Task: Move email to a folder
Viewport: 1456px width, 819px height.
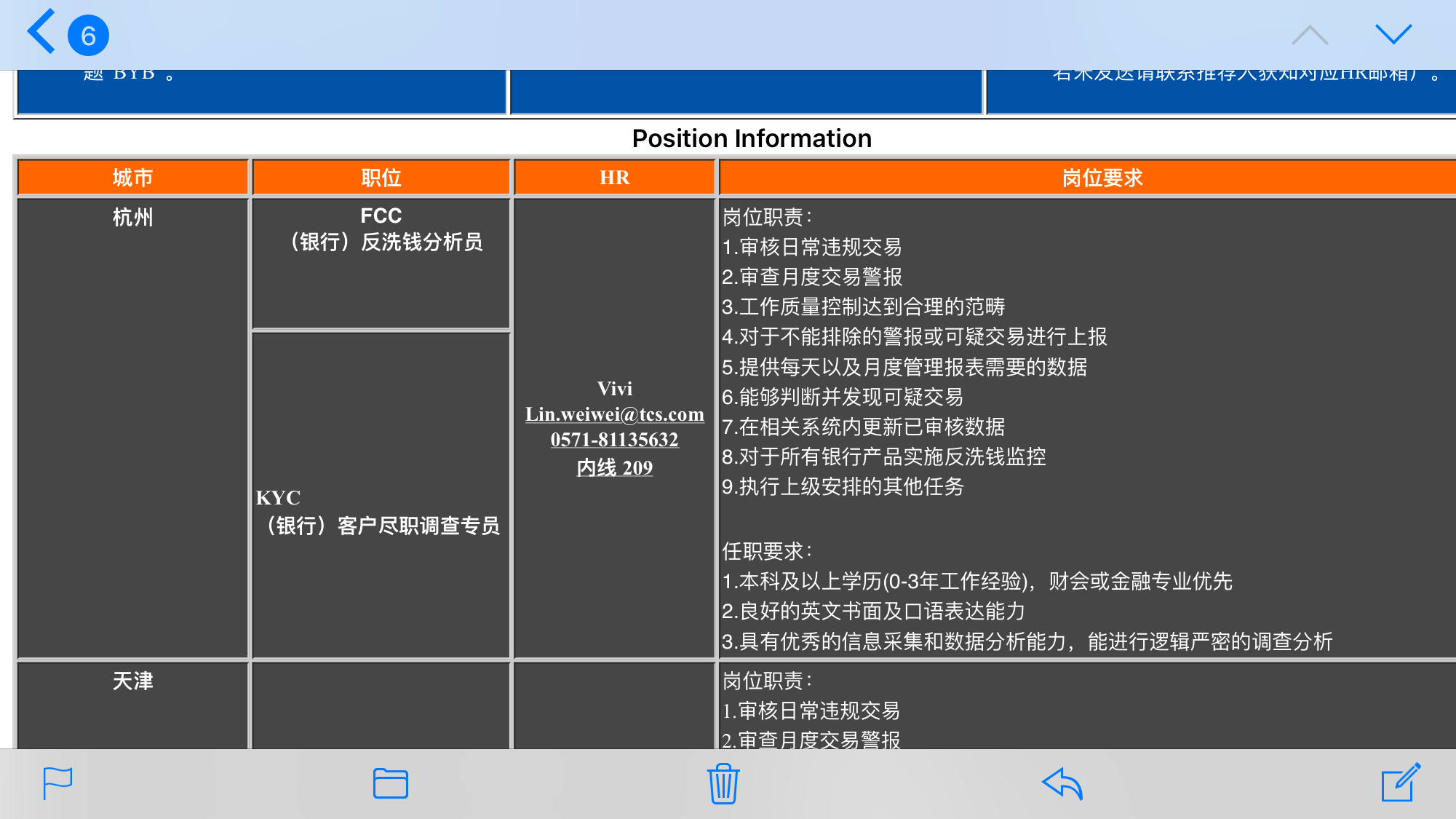Action: point(391,783)
